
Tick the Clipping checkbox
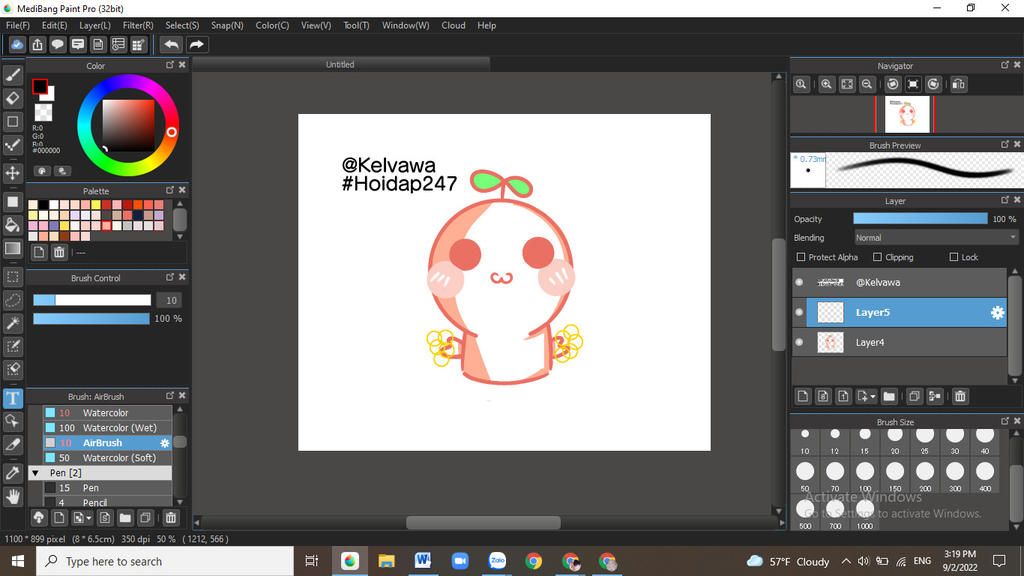(x=877, y=257)
